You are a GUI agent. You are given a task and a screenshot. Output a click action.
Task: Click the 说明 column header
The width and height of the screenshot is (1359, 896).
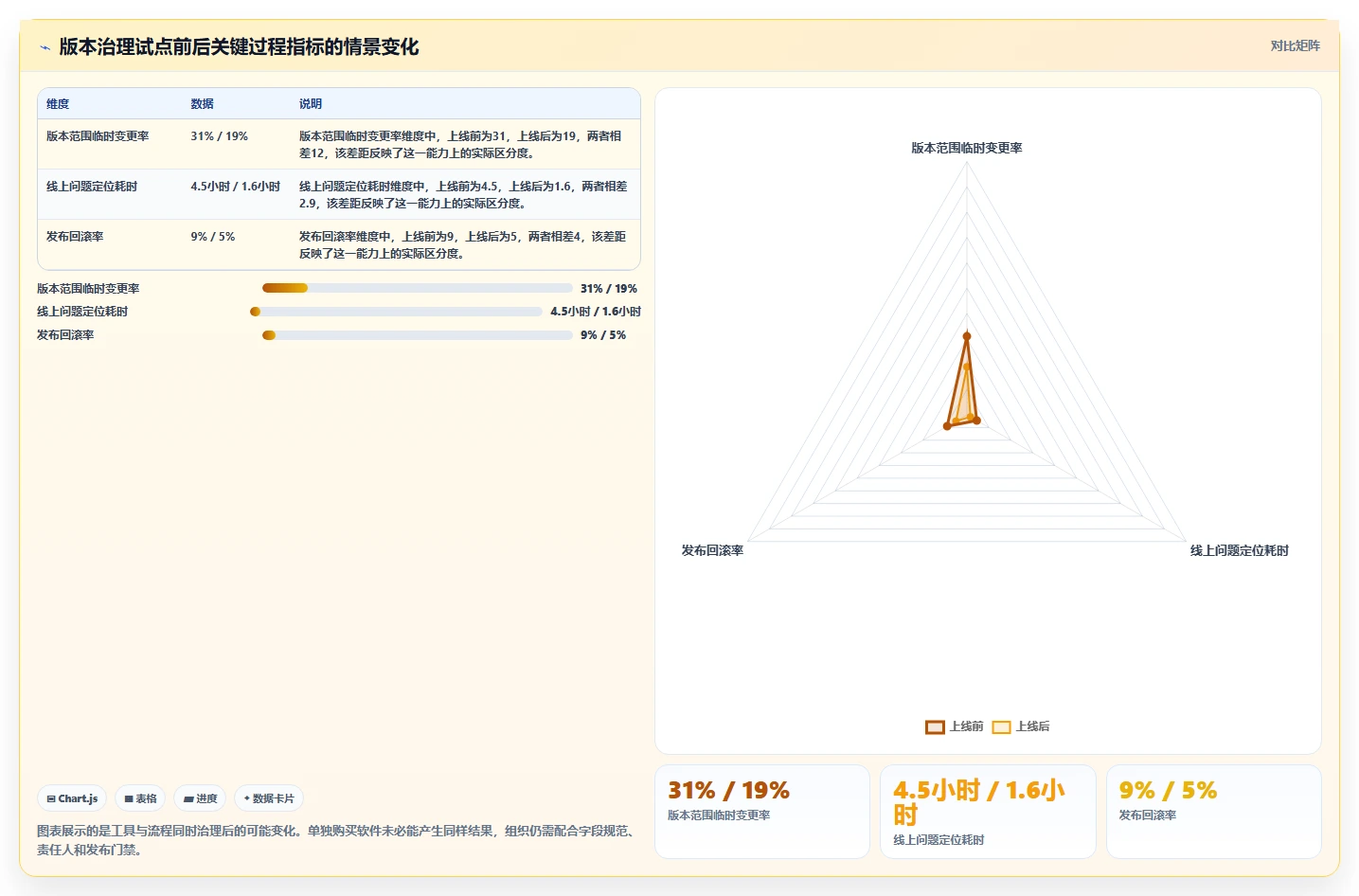pyautogui.click(x=311, y=104)
